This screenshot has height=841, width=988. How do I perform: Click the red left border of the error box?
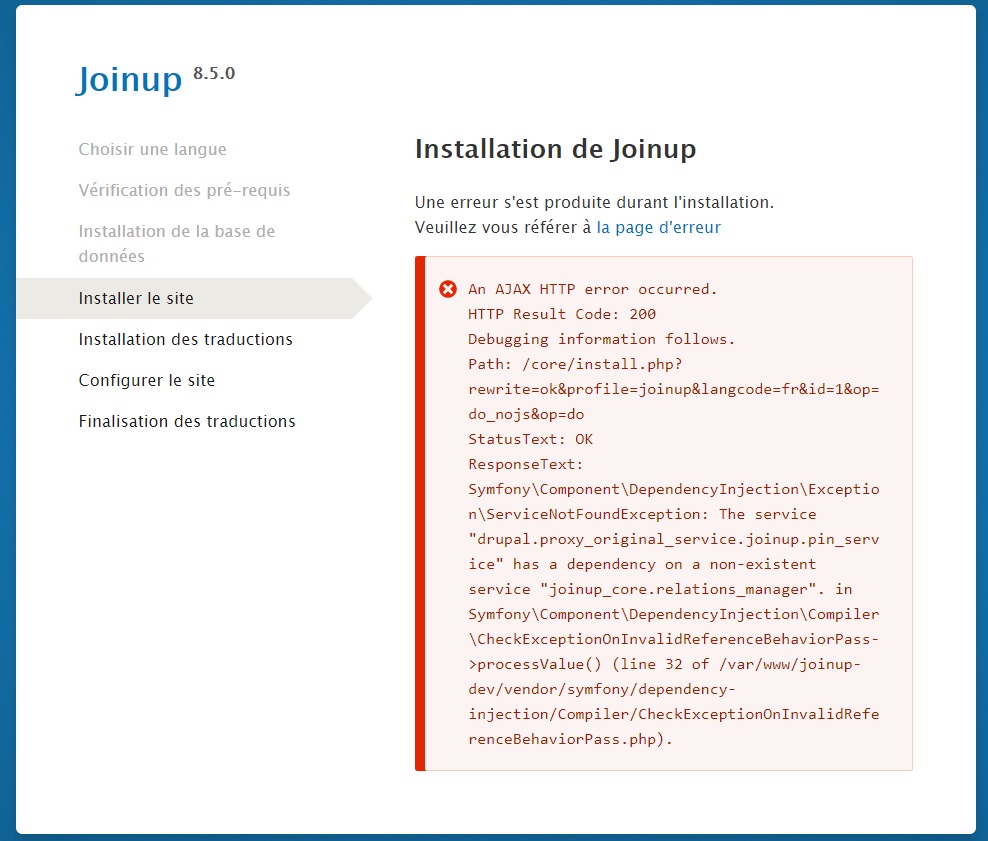[418, 500]
